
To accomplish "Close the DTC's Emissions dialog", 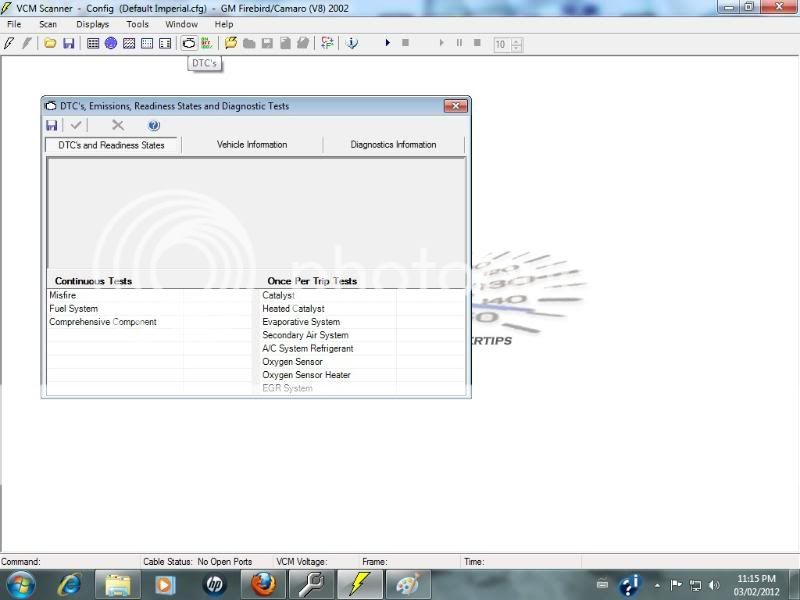I will pyautogui.click(x=456, y=106).
